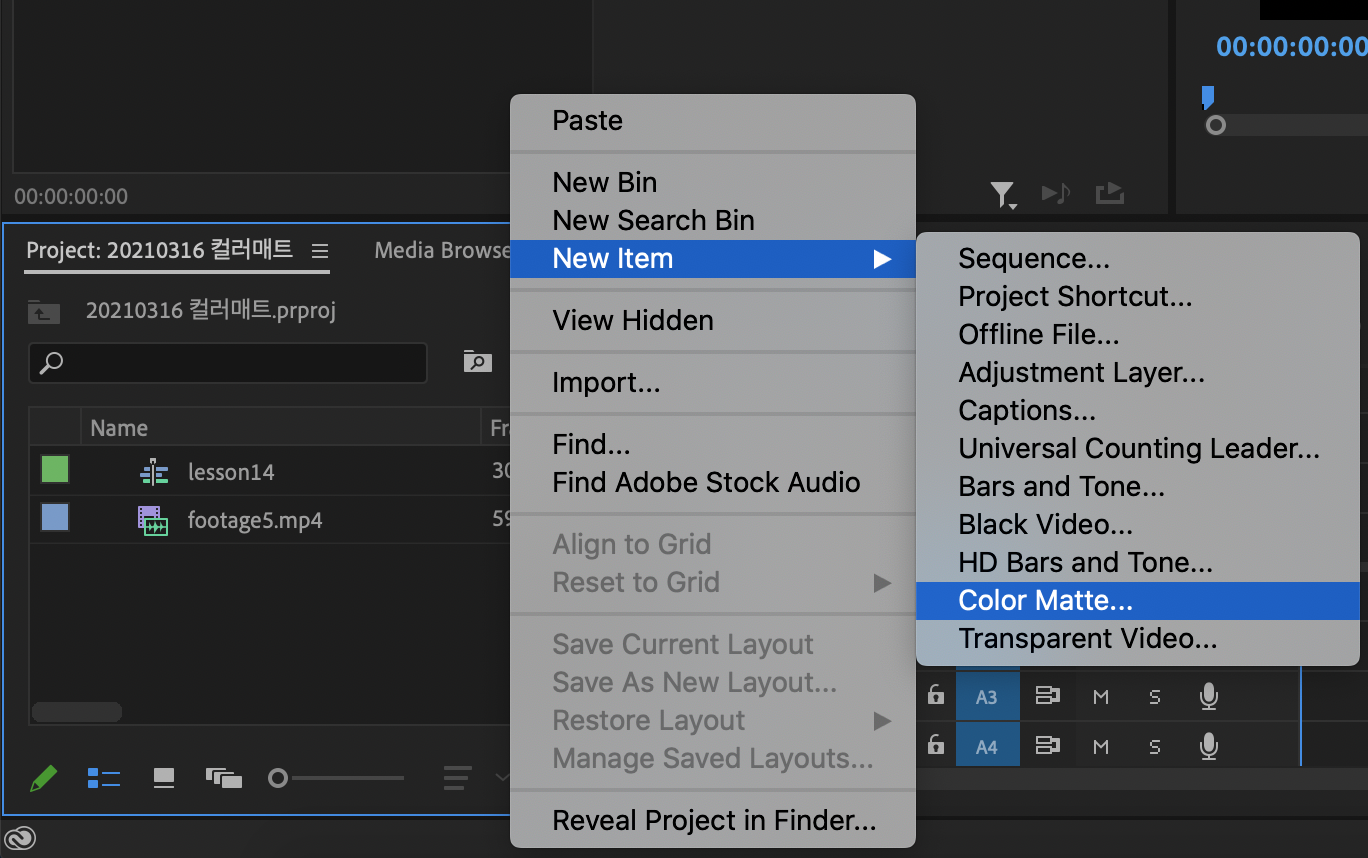Expand the Reset to Grid submenu arrow
The image size is (1368, 858).
[881, 582]
